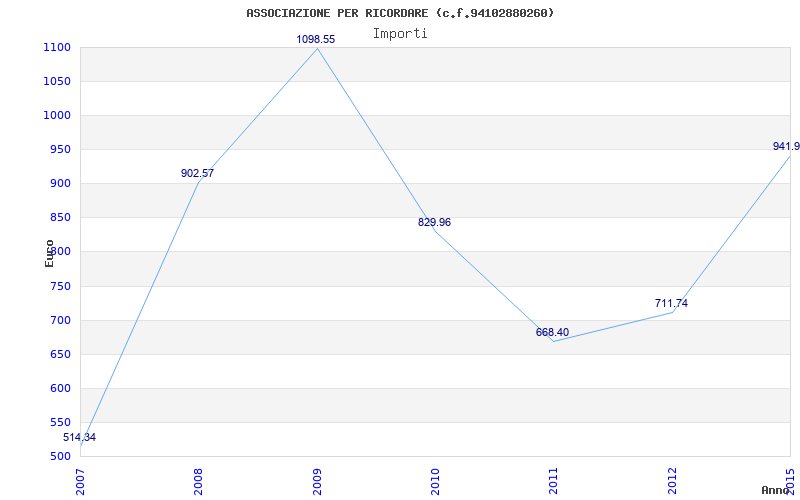Click the 2009 x-axis year label

tap(317, 481)
